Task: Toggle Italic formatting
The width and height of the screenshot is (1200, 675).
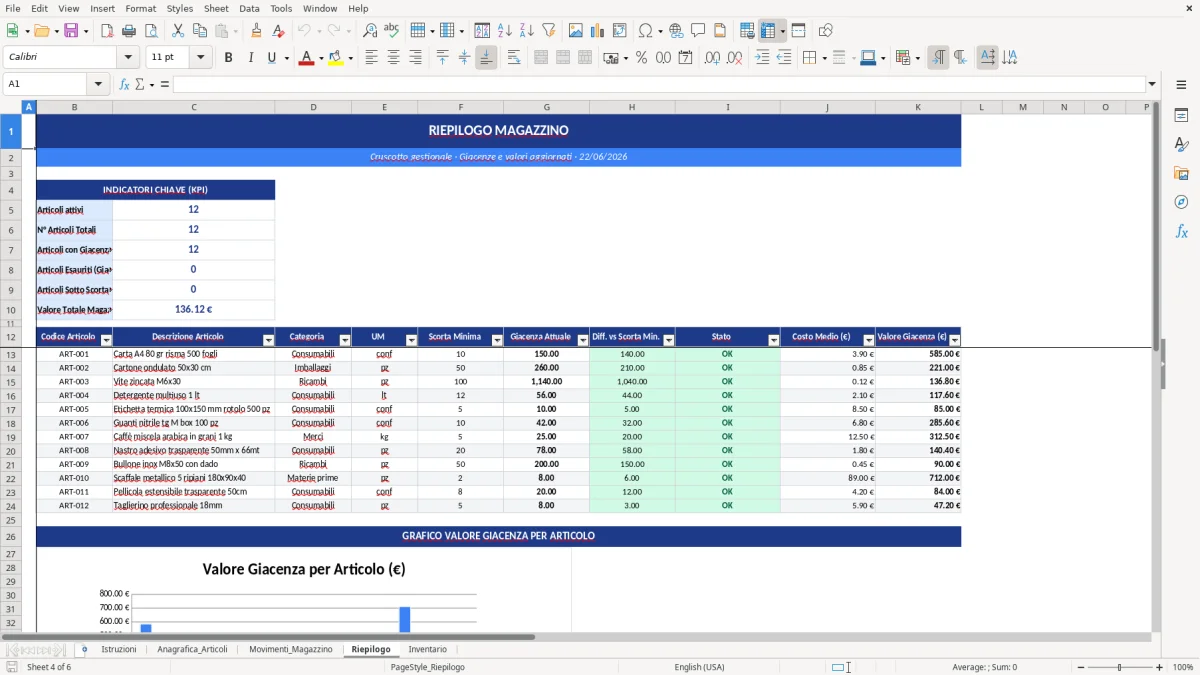Action: [250, 58]
